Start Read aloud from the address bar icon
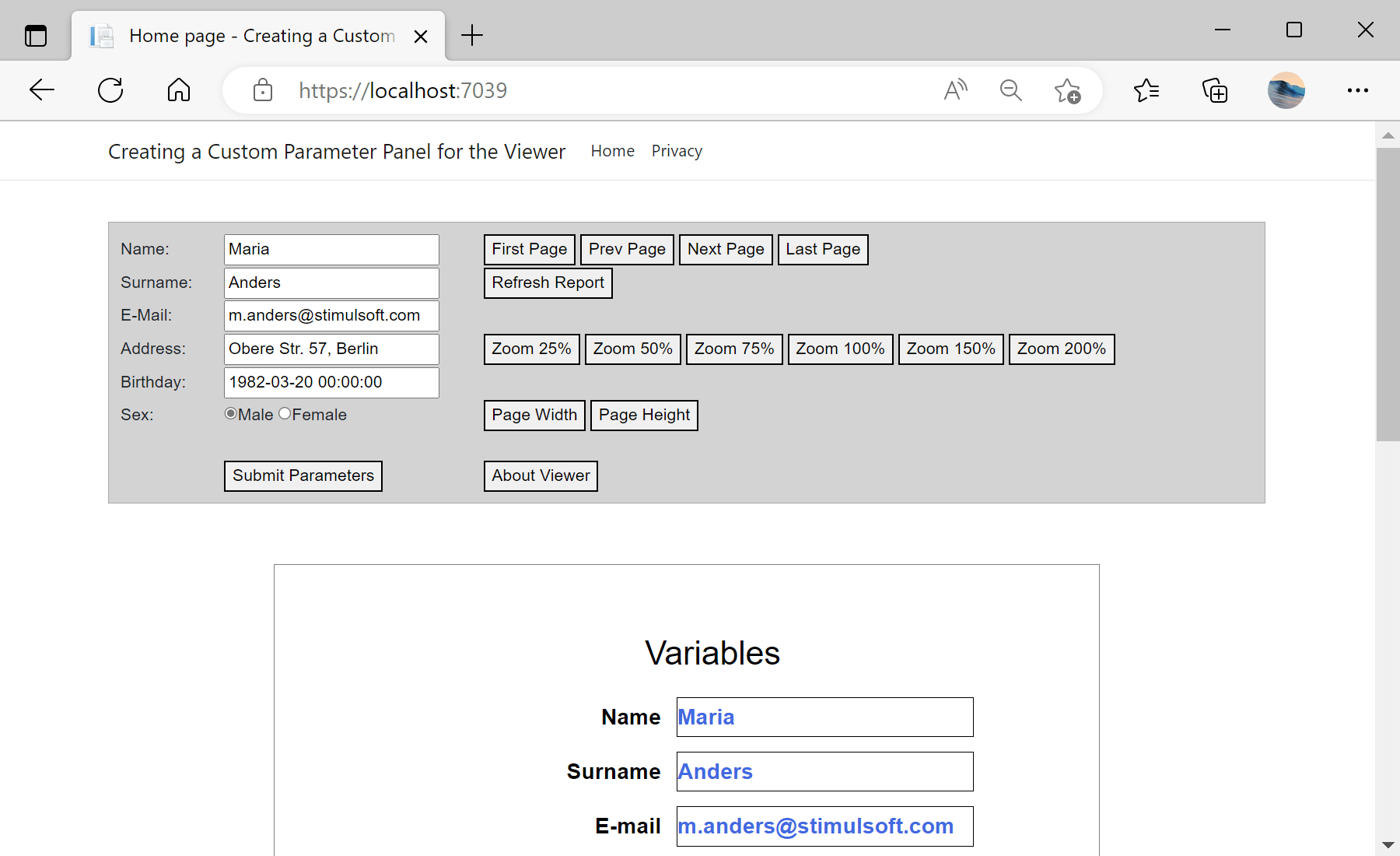1400x856 pixels. pos(955,90)
